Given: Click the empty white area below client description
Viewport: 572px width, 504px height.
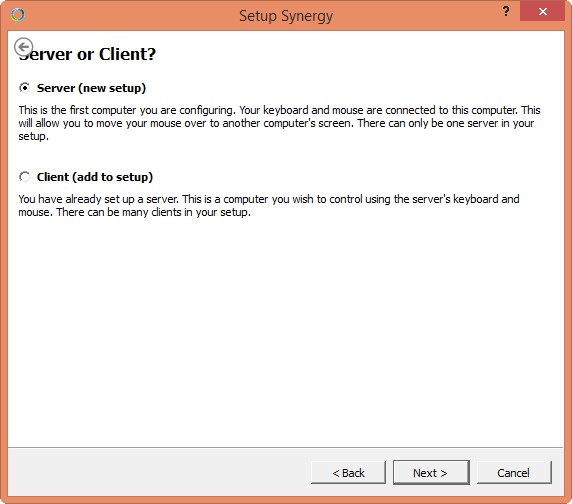Looking at the screenshot, I should click(286, 328).
